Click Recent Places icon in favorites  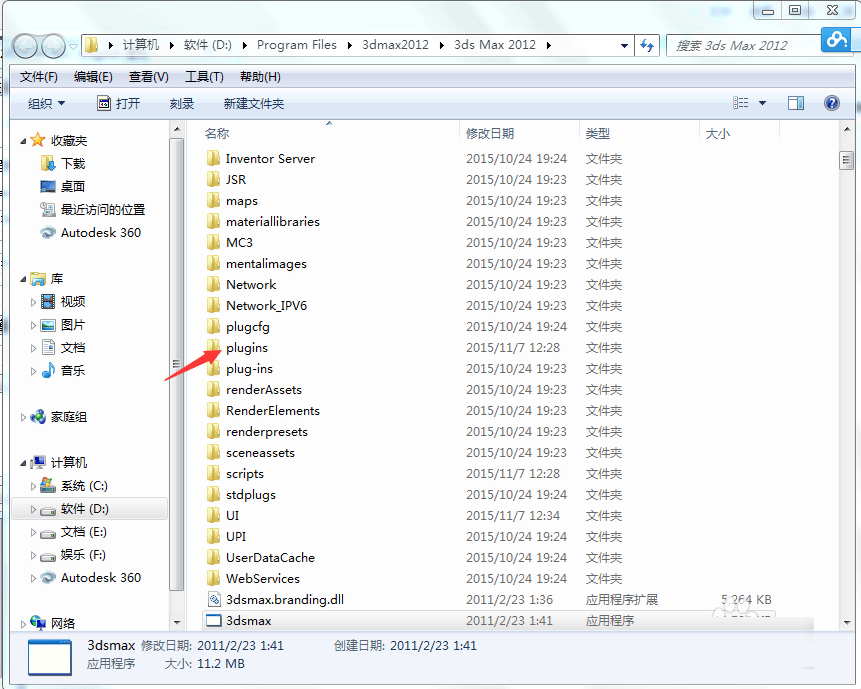pos(48,209)
